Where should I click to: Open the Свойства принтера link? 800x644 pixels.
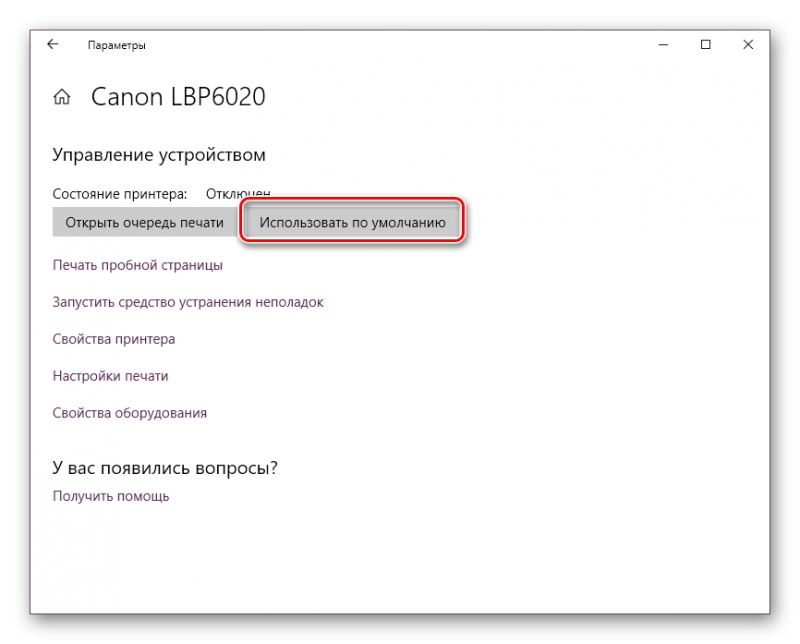pos(114,339)
